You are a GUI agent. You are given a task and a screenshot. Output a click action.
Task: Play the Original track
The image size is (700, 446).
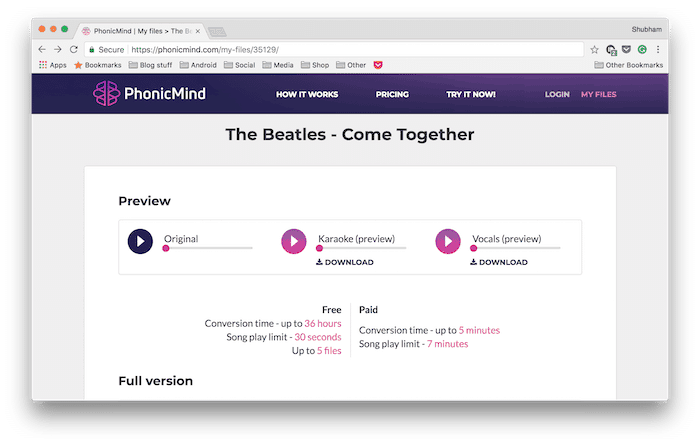[140, 242]
